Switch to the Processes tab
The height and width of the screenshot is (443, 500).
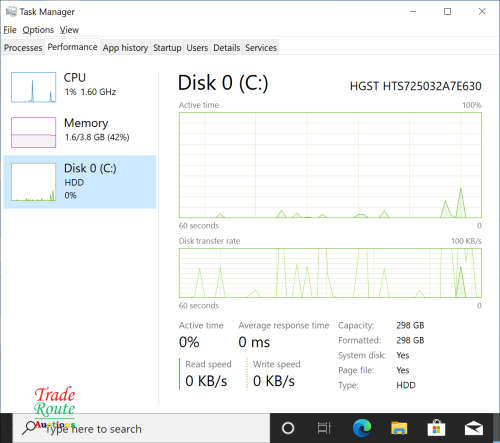(23, 48)
